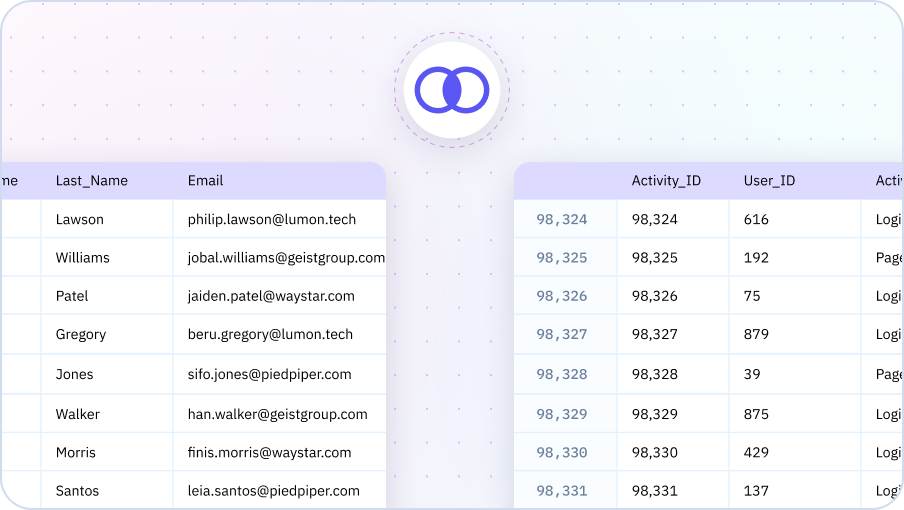Click grey row index 98,330
Viewport: 904px width, 510px height.
click(x=562, y=452)
